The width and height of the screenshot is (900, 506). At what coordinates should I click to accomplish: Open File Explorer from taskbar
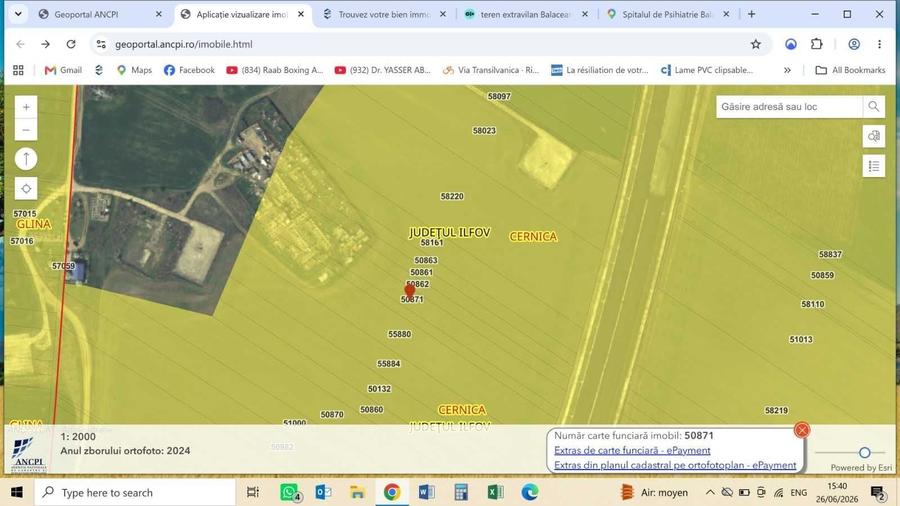[x=357, y=492]
